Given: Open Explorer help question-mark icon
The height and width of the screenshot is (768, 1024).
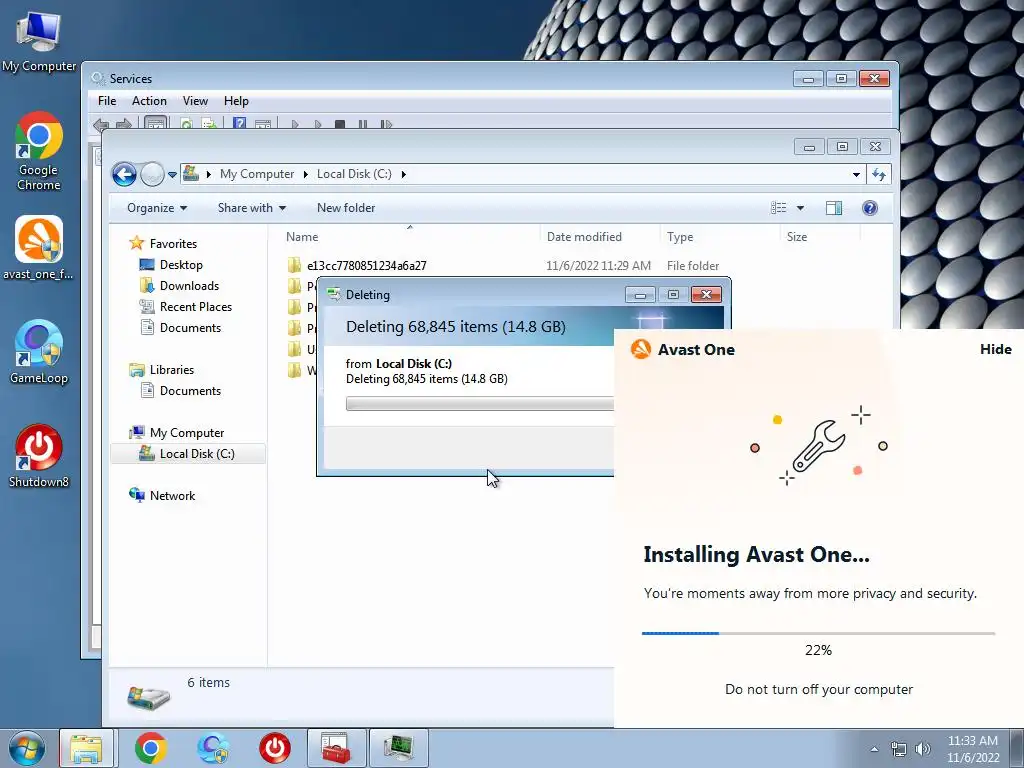Looking at the screenshot, I should [x=869, y=208].
